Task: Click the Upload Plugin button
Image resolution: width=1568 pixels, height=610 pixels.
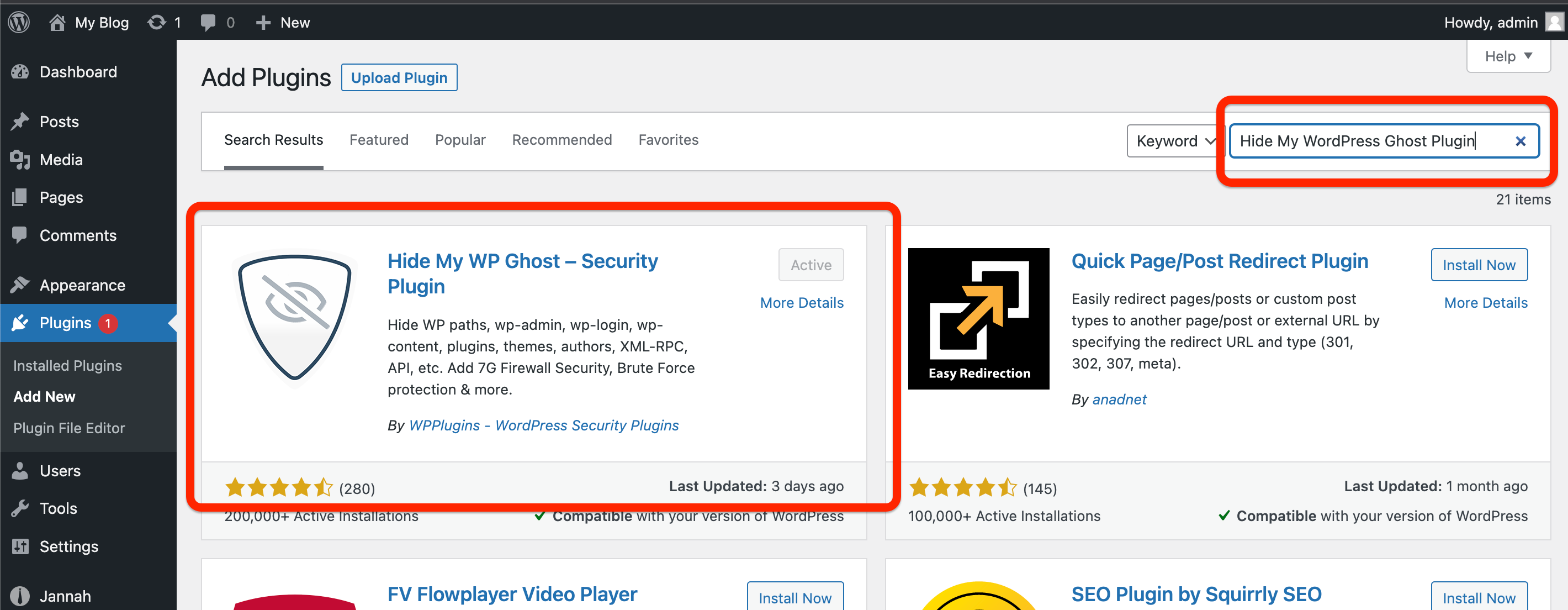Action: click(399, 77)
